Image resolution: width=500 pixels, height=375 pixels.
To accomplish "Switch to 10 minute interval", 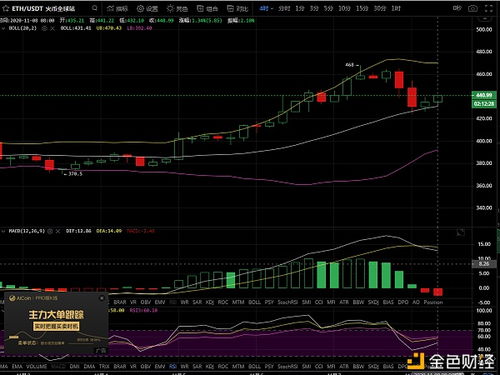I will tap(344, 8).
